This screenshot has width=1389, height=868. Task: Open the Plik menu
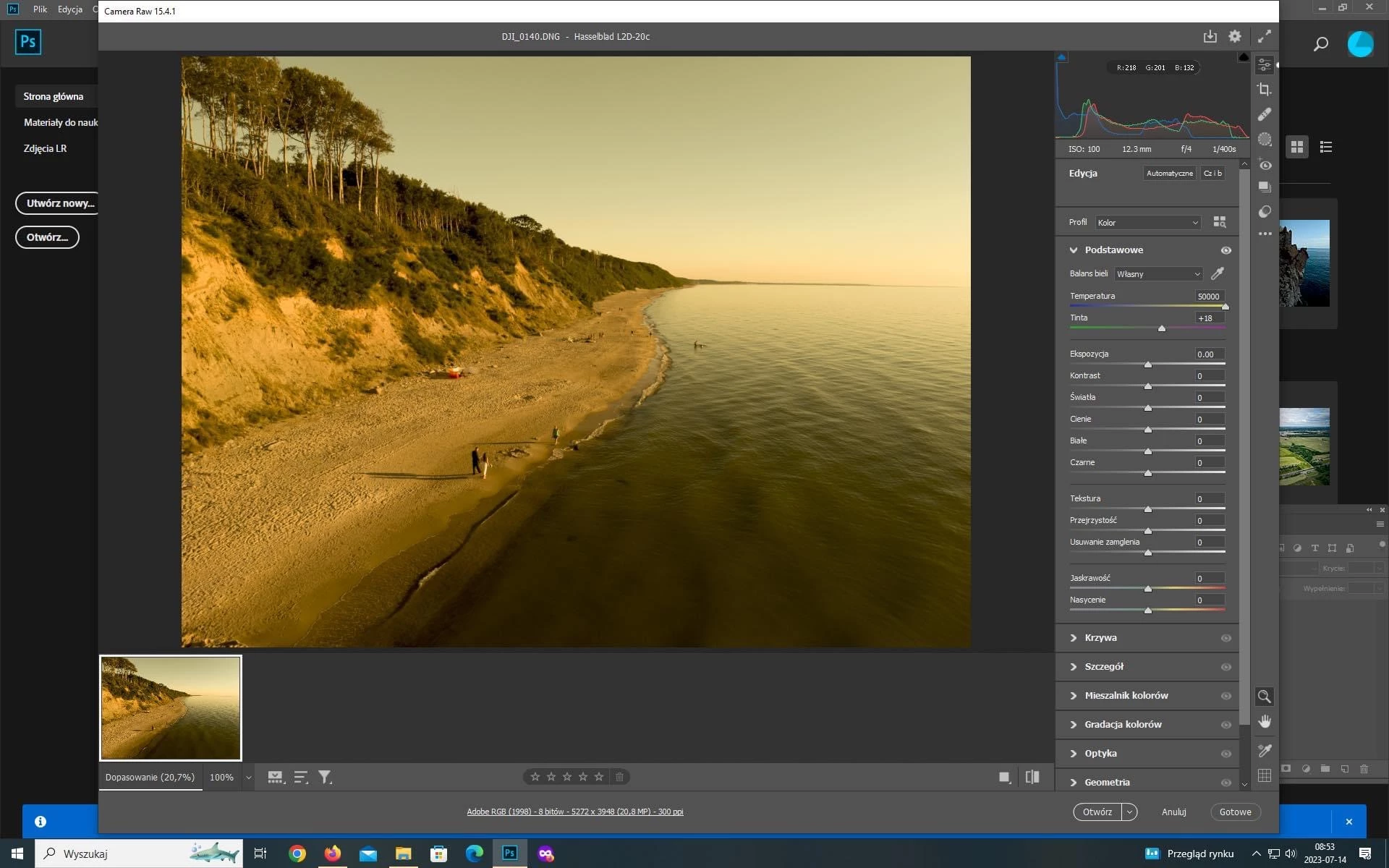[40, 9]
